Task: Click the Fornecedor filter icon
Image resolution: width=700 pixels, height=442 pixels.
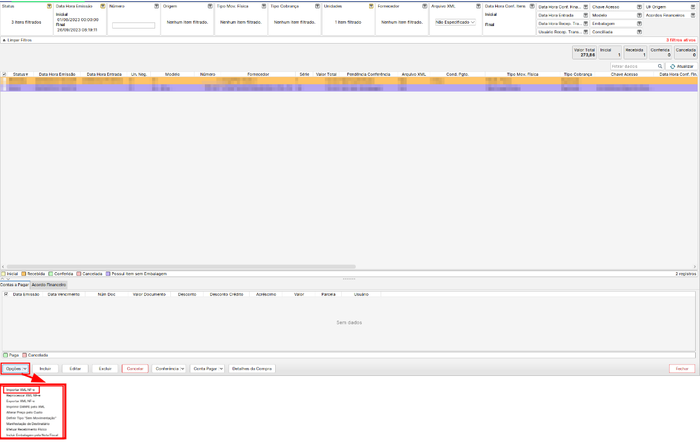Action: (424, 6)
